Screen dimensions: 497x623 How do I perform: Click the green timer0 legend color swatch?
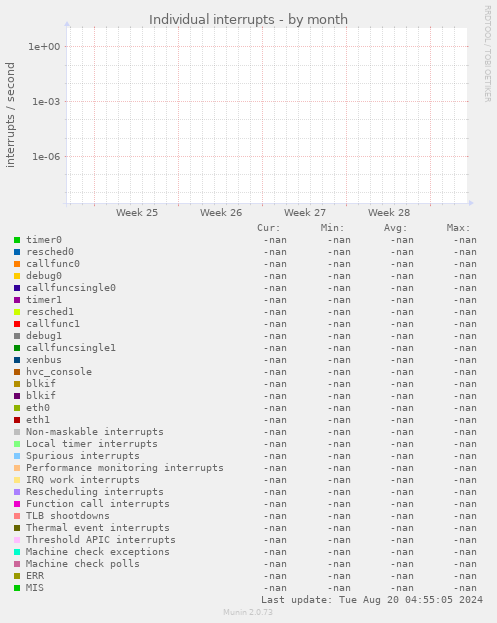pyautogui.click(x=17, y=240)
